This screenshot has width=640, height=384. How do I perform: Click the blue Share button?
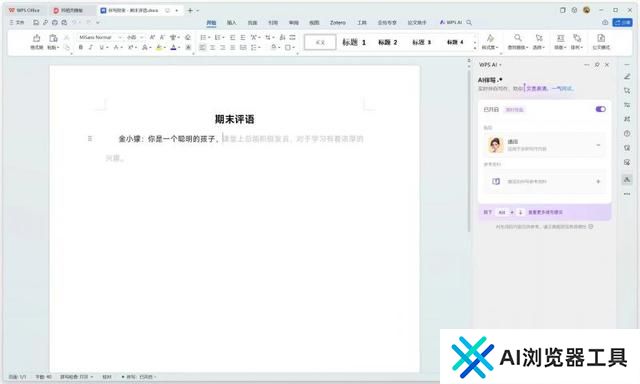tap(622, 23)
